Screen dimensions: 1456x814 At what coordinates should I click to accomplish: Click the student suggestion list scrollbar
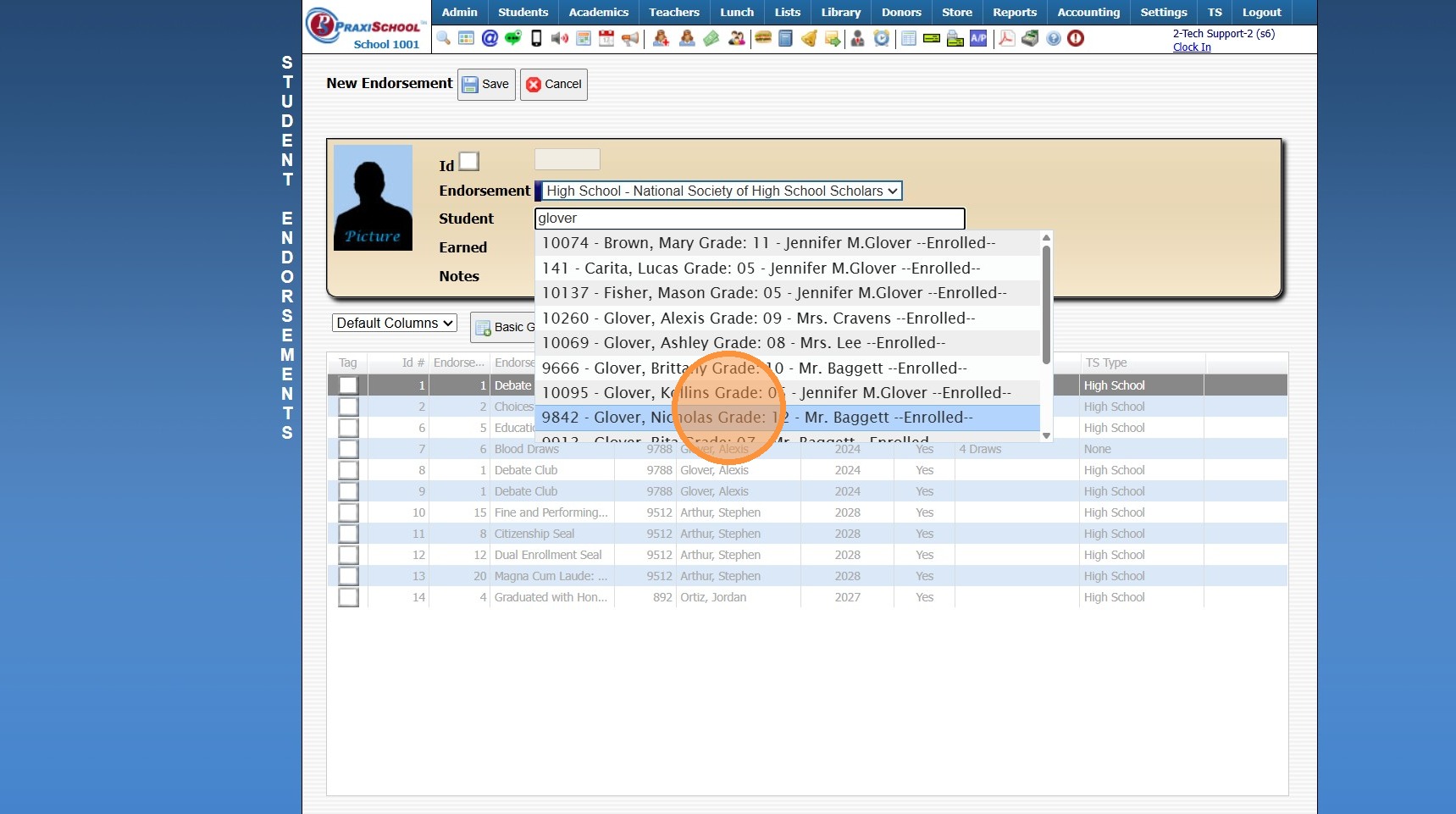[x=1046, y=305]
